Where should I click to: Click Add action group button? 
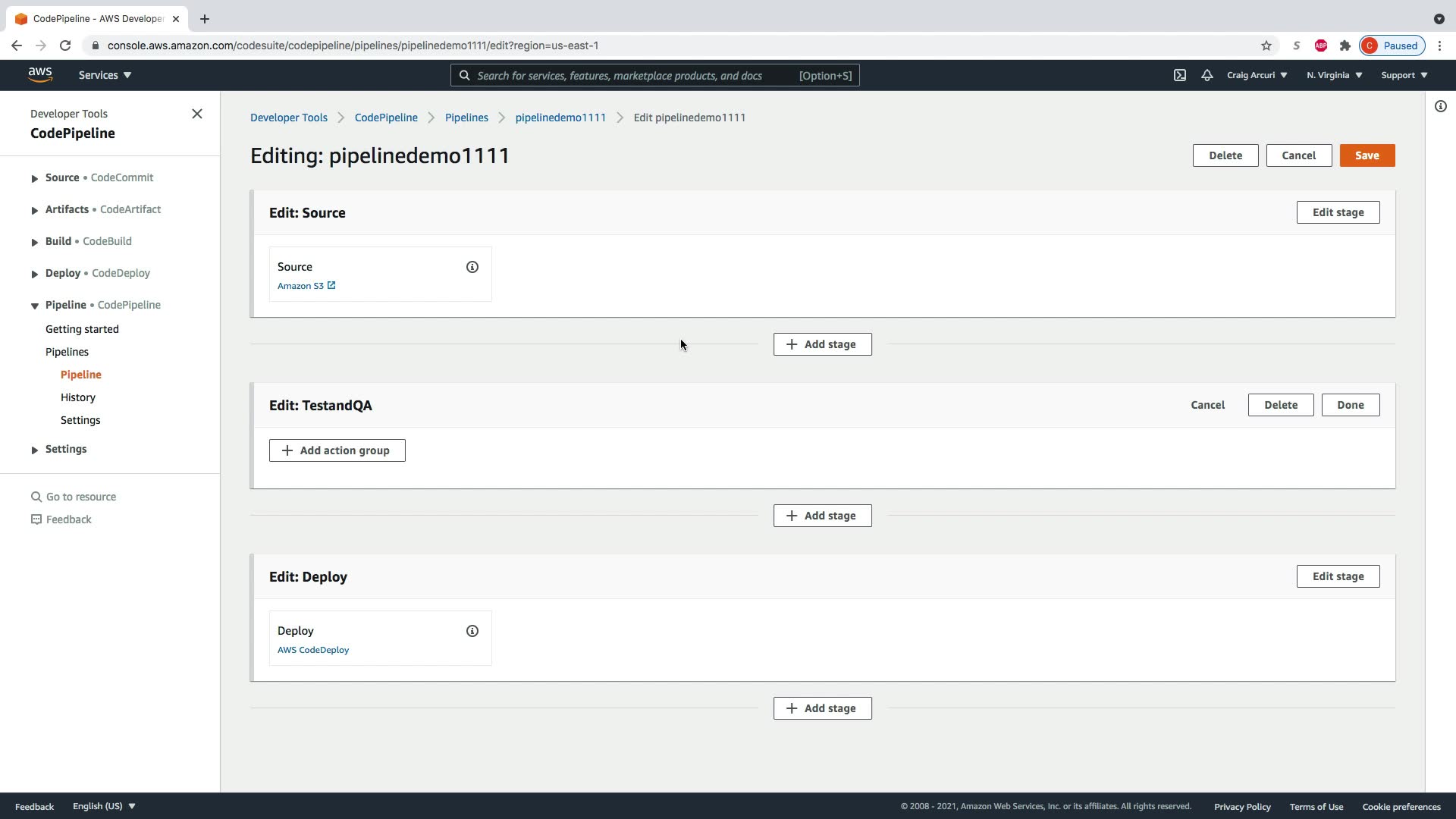337,450
